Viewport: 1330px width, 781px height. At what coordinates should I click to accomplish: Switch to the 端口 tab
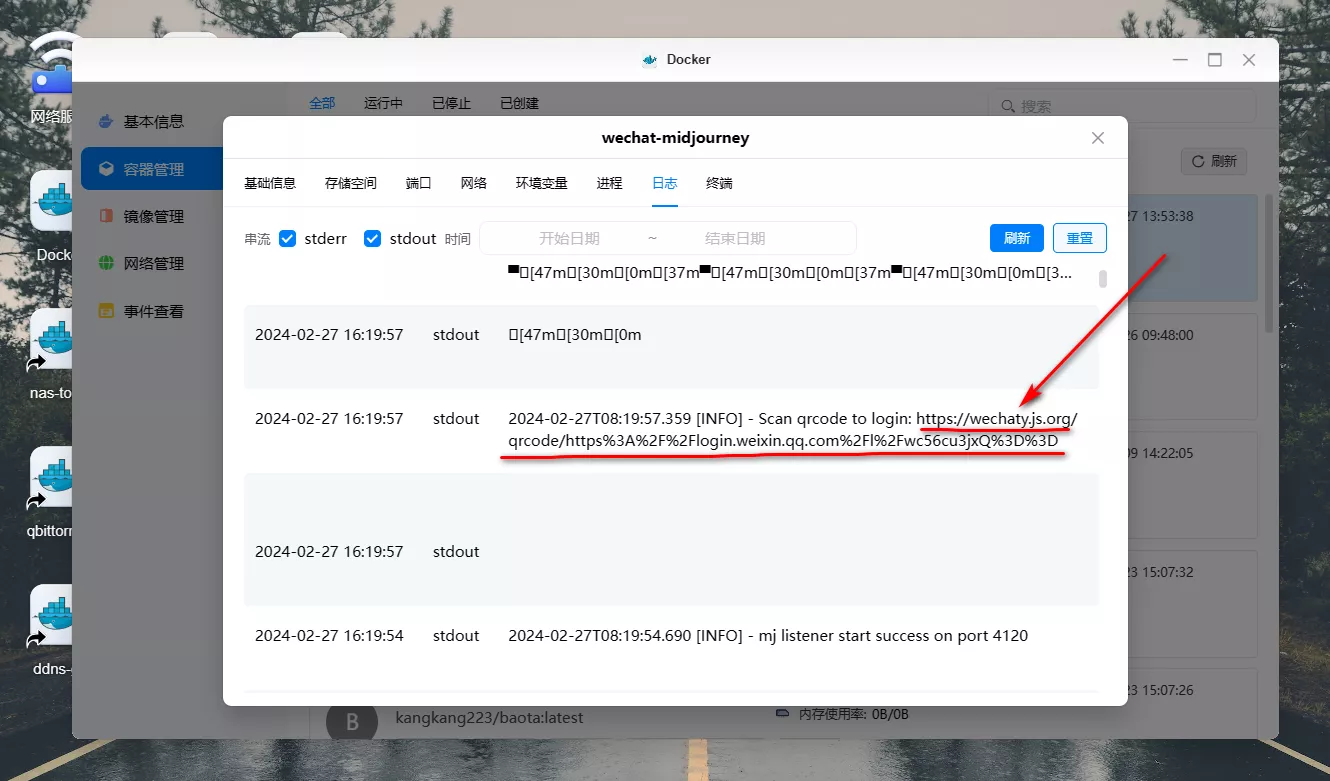coord(419,183)
